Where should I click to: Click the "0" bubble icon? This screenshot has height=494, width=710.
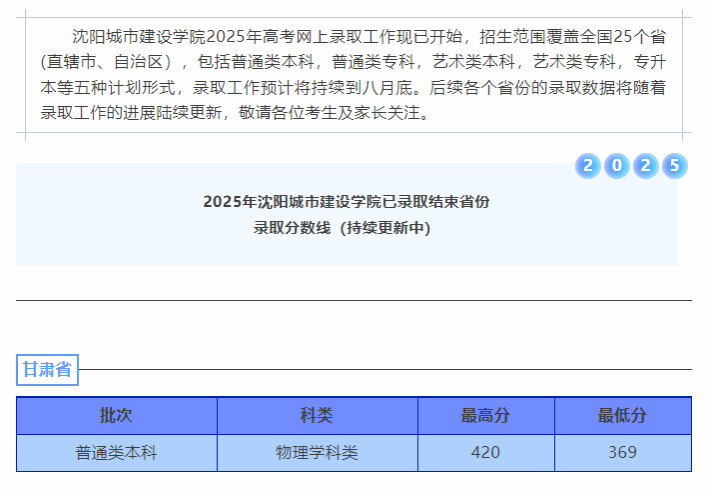pyautogui.click(x=617, y=166)
